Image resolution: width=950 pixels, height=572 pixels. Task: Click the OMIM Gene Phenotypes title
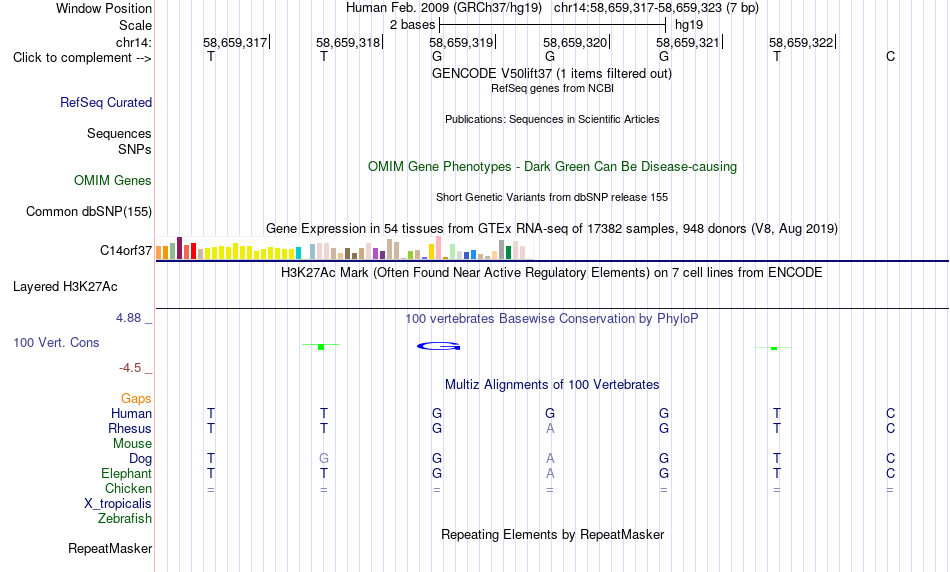pyautogui.click(x=553, y=167)
